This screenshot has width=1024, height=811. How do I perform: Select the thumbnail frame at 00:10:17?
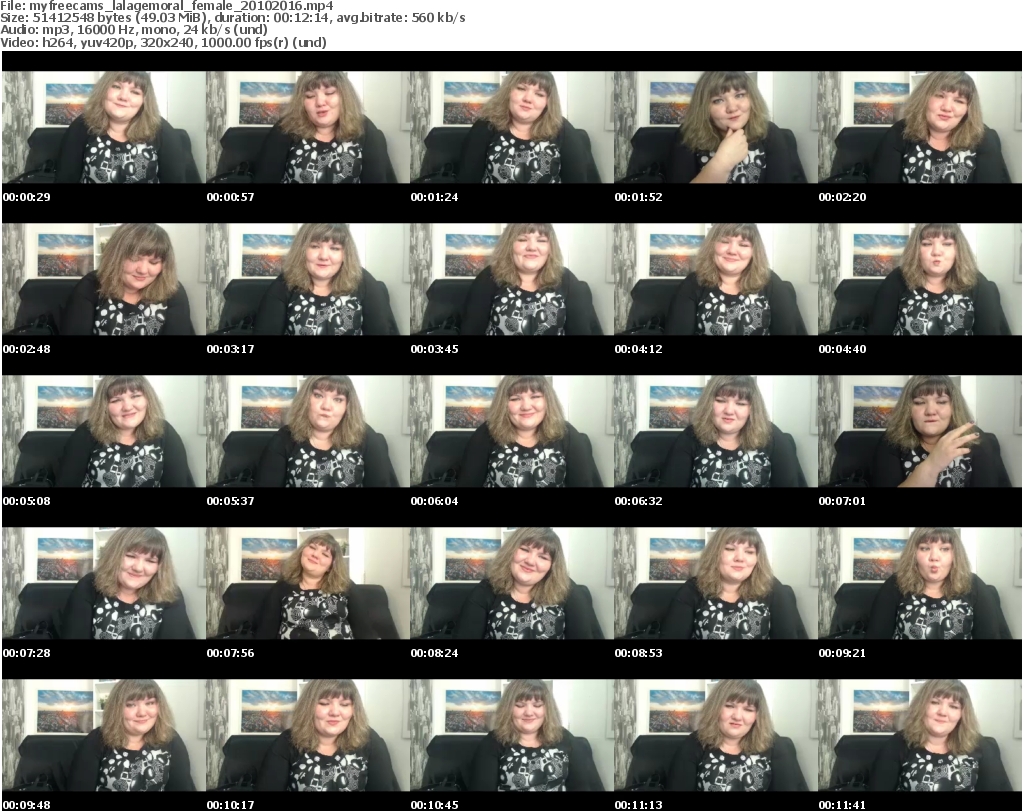coord(308,736)
